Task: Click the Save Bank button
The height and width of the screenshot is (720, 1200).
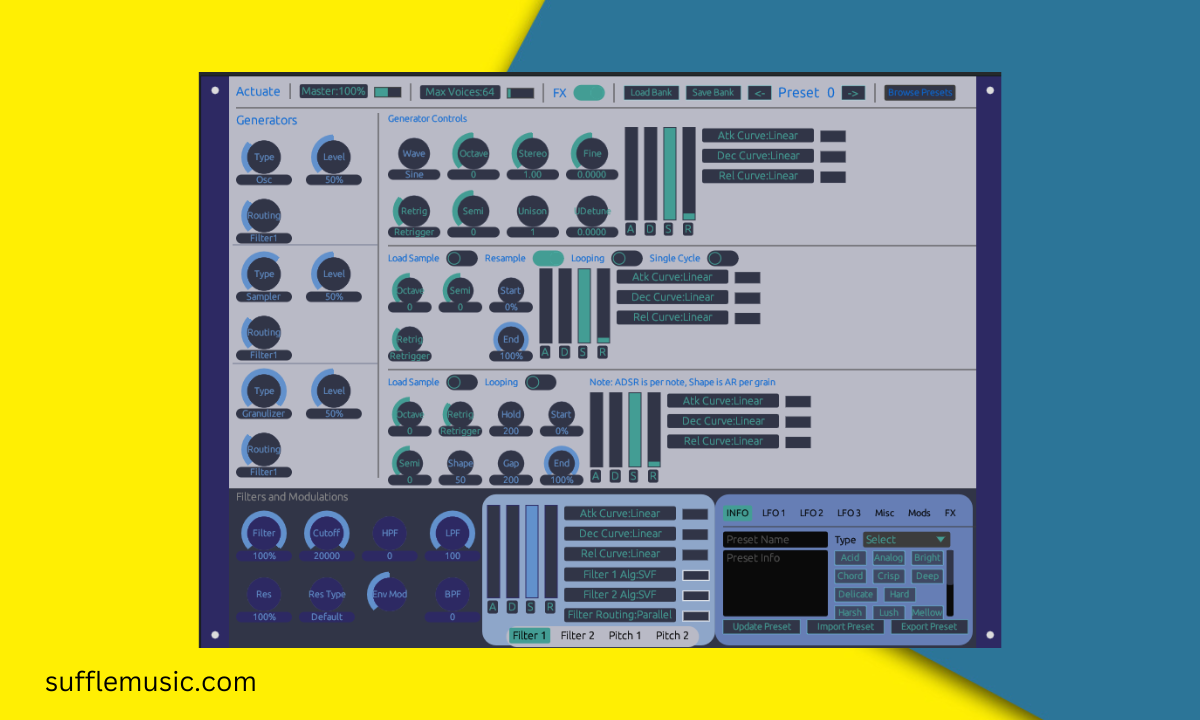Action: tap(712, 92)
